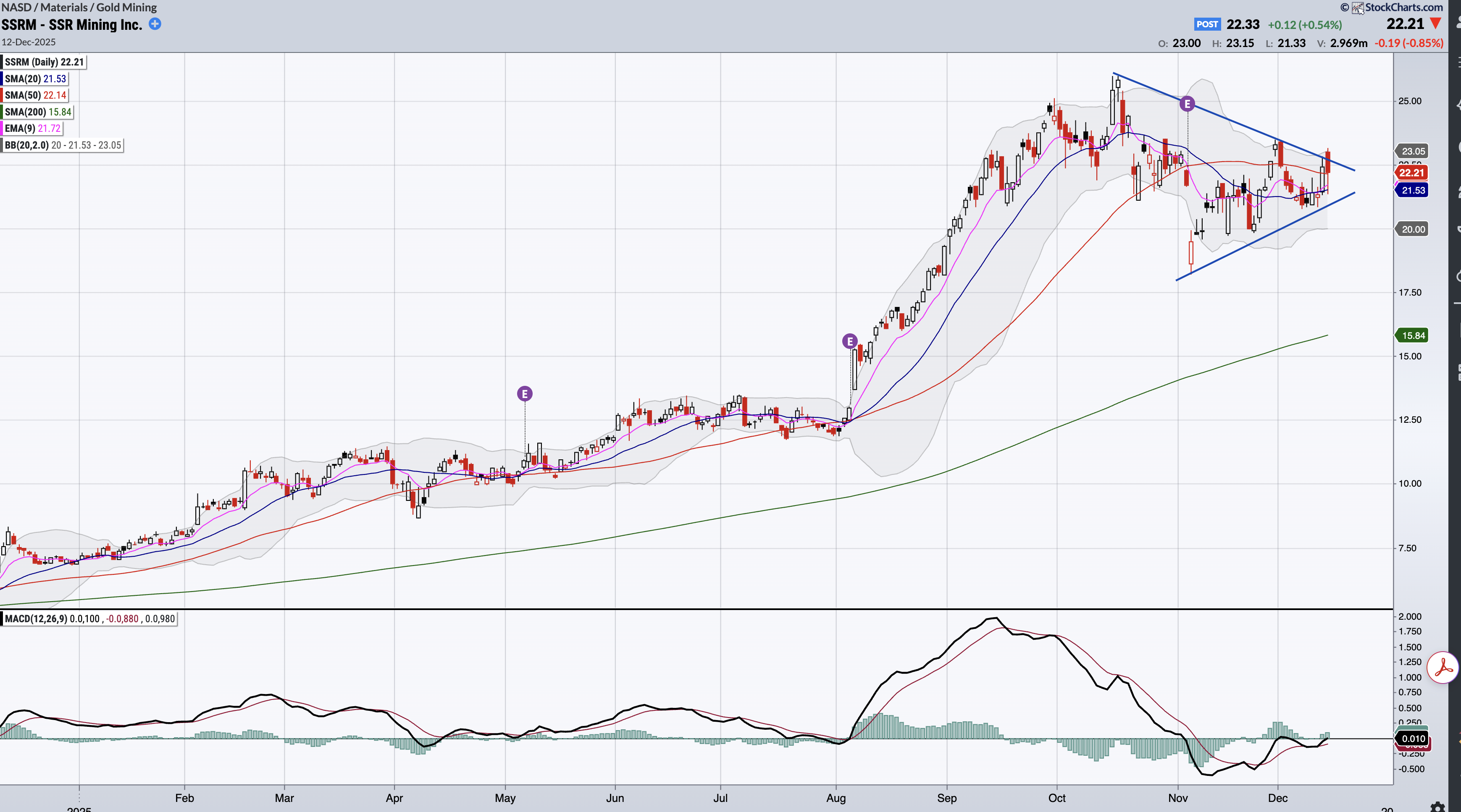The image size is (1461, 812).
Task: Click the SSRM (Daily) legend label
Action: 44,63
